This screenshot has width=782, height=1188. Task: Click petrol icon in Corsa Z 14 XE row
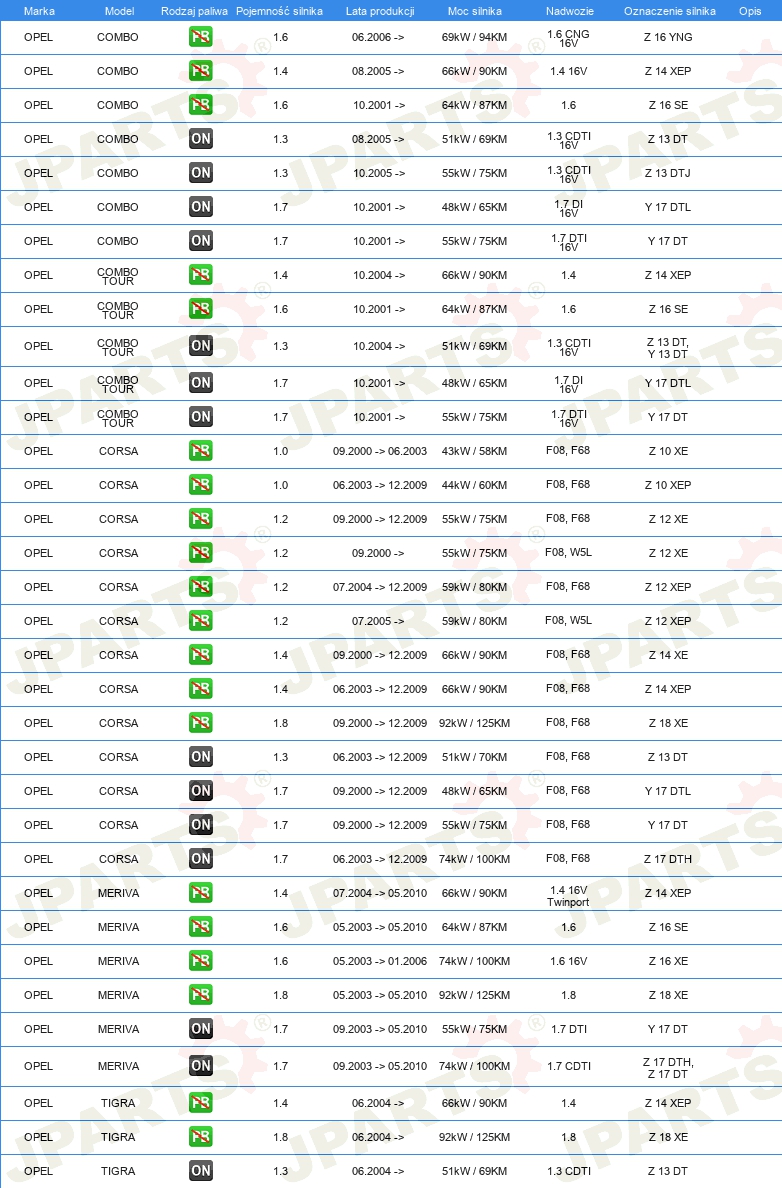[x=201, y=655]
